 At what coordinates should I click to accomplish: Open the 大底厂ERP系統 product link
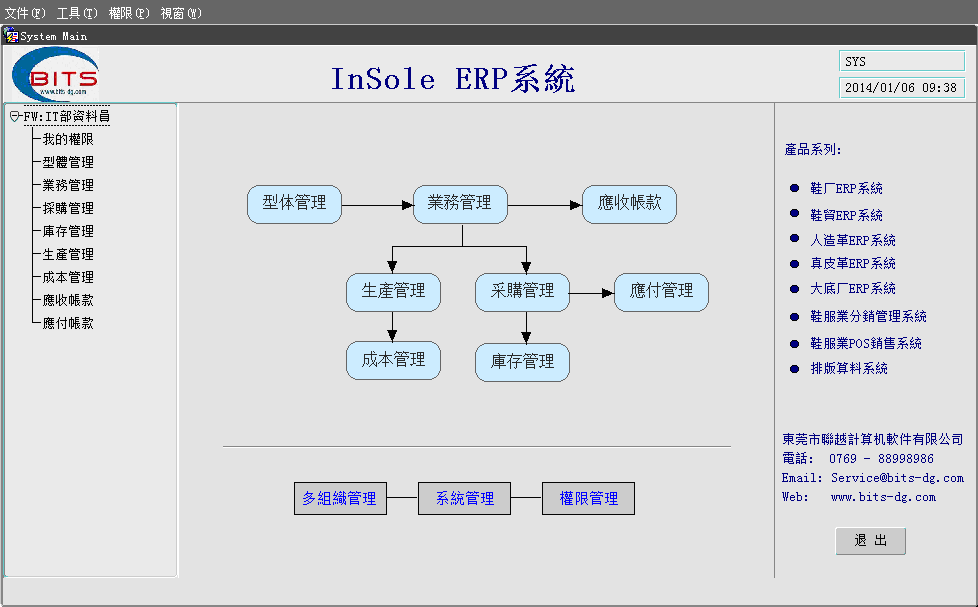[853, 288]
